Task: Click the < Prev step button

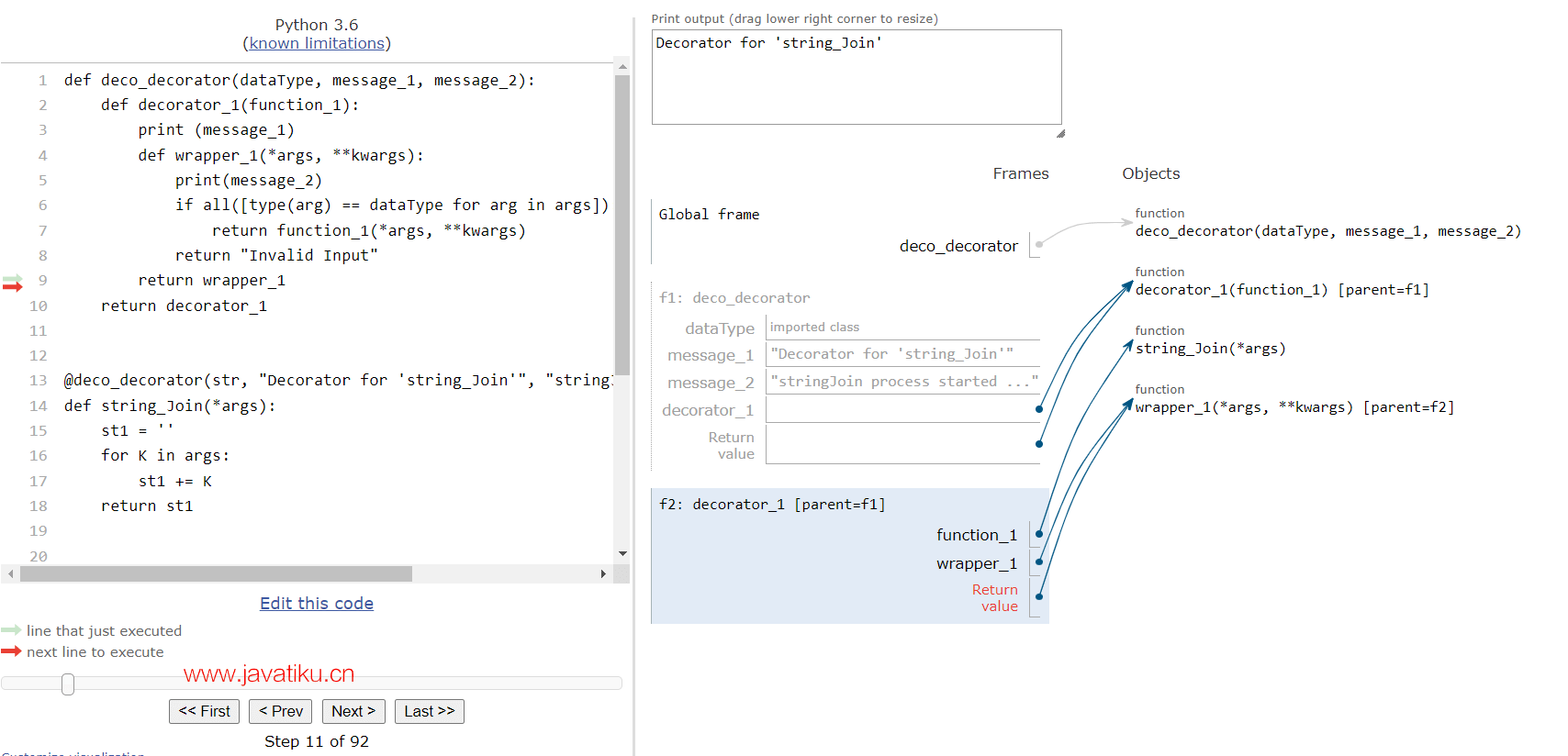Action: (x=281, y=711)
